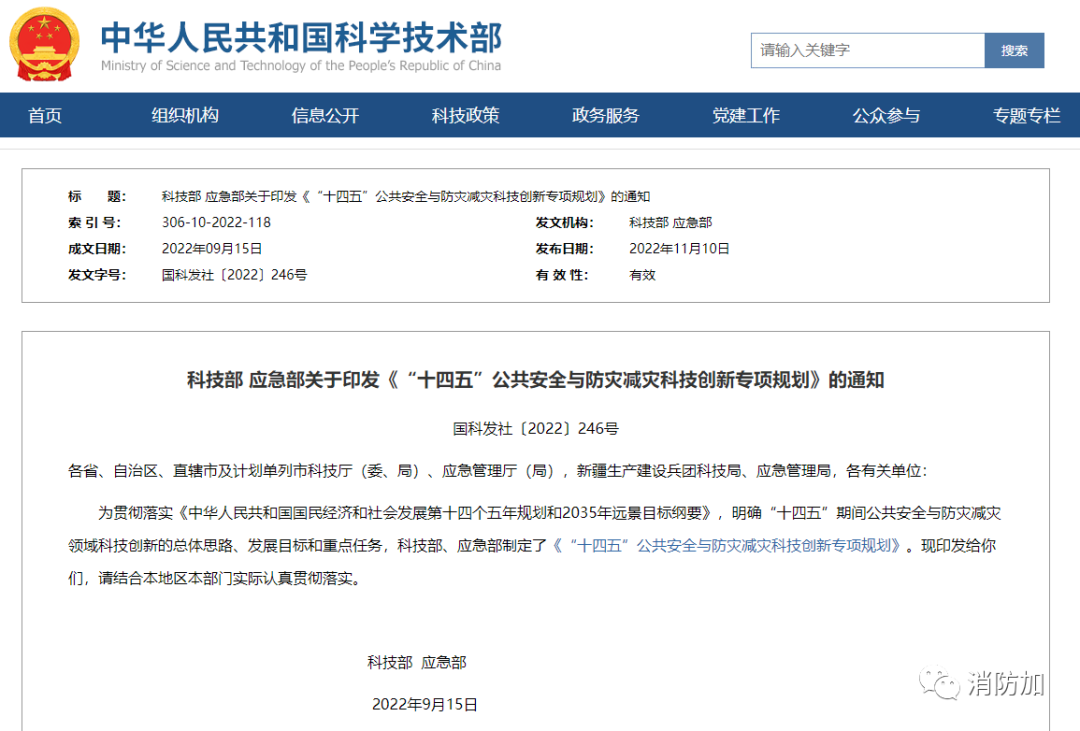
Task: Focus the 请输入关键字 search field
Action: click(x=867, y=50)
